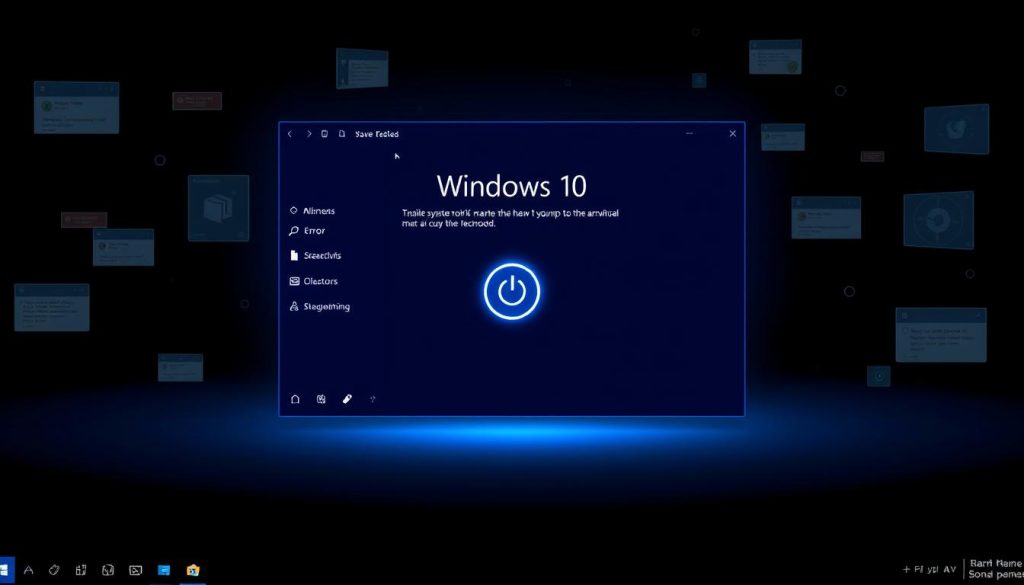Image resolution: width=1024 pixels, height=585 pixels.
Task: Open the Stageoming sidebar item
Action: (326, 307)
